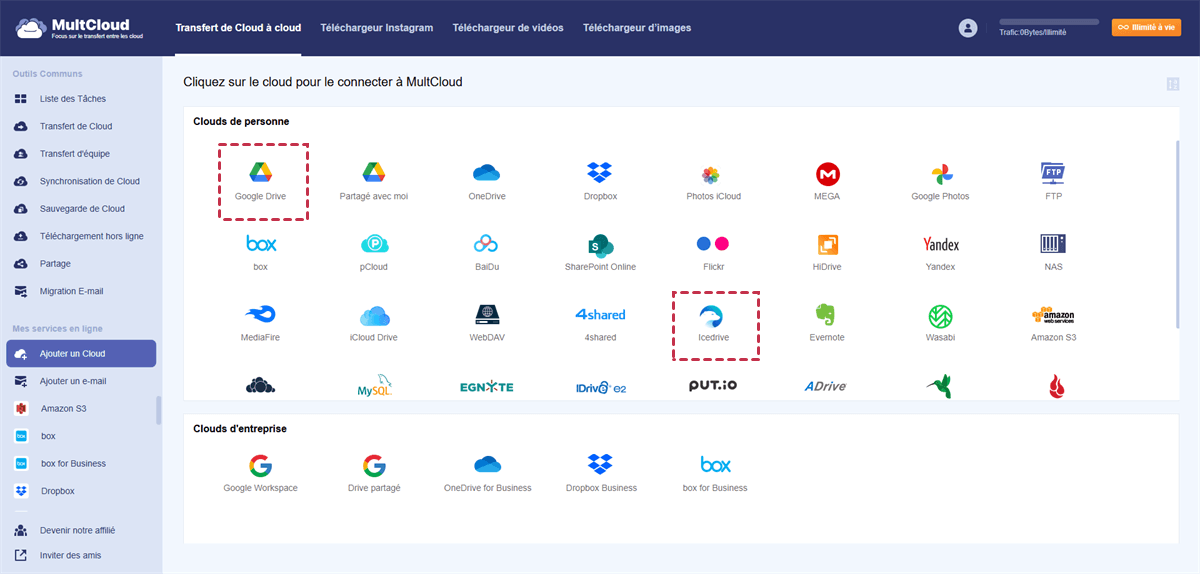
Task: Connect Icedrive cloud
Action: (713, 322)
